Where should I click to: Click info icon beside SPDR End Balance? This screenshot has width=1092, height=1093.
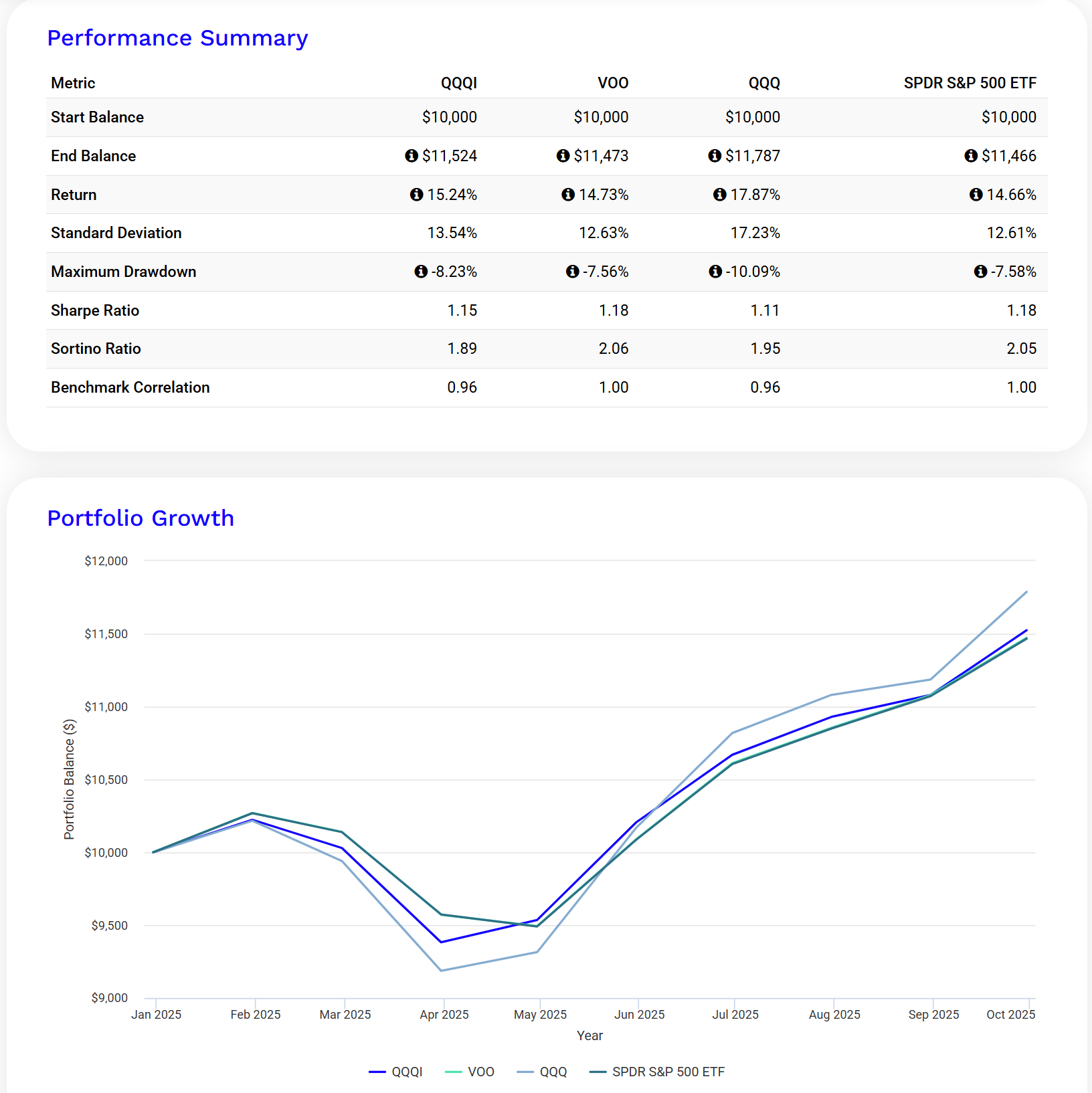point(971,156)
